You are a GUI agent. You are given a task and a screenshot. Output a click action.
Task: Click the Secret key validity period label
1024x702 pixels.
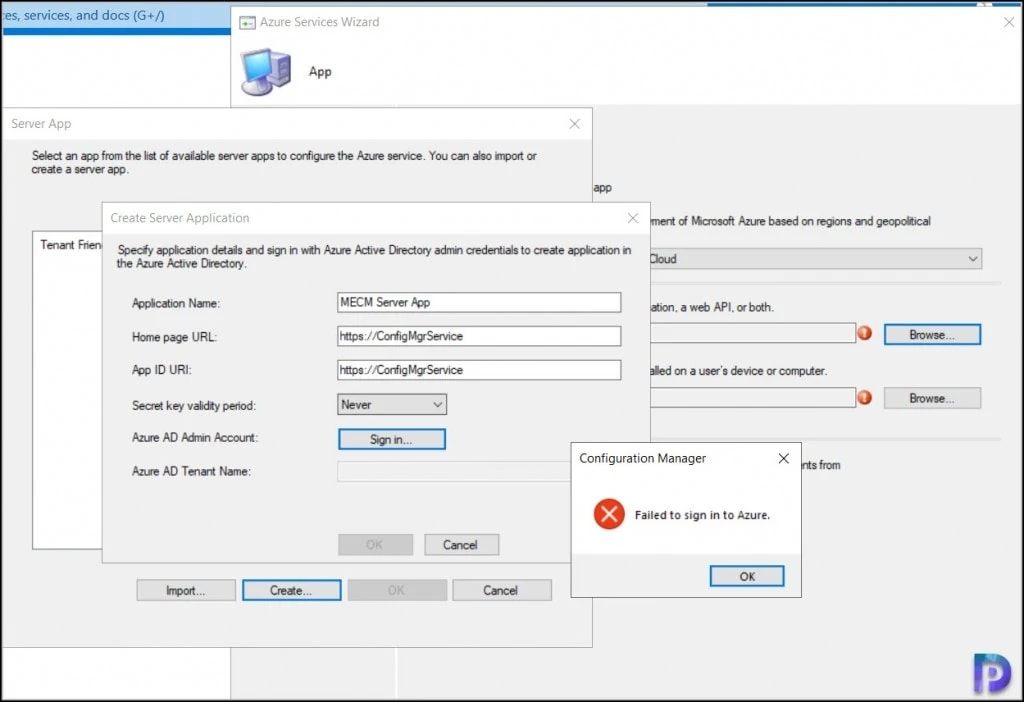pyautogui.click(x=193, y=406)
